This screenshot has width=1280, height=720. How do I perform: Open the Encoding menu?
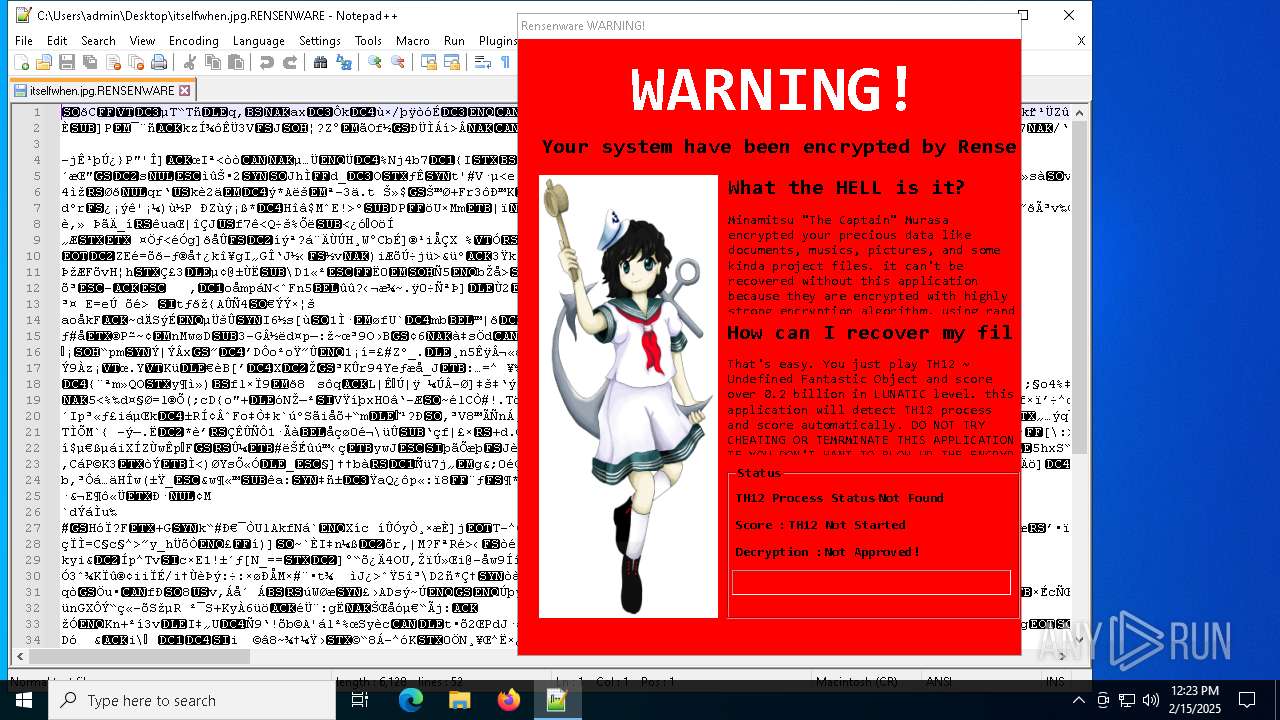click(x=193, y=41)
